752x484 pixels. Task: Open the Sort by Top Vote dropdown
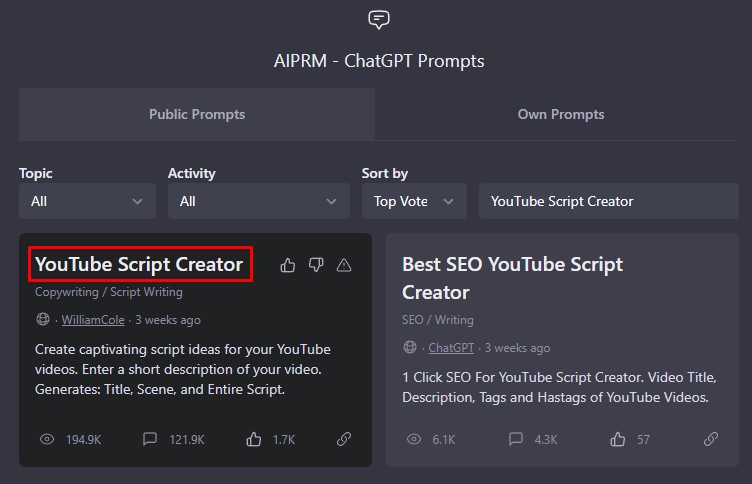(414, 201)
